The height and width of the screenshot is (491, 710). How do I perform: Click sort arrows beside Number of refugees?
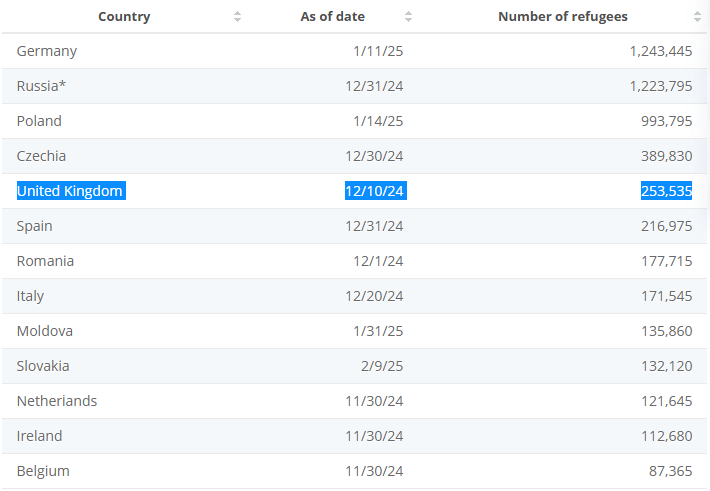coord(697,17)
